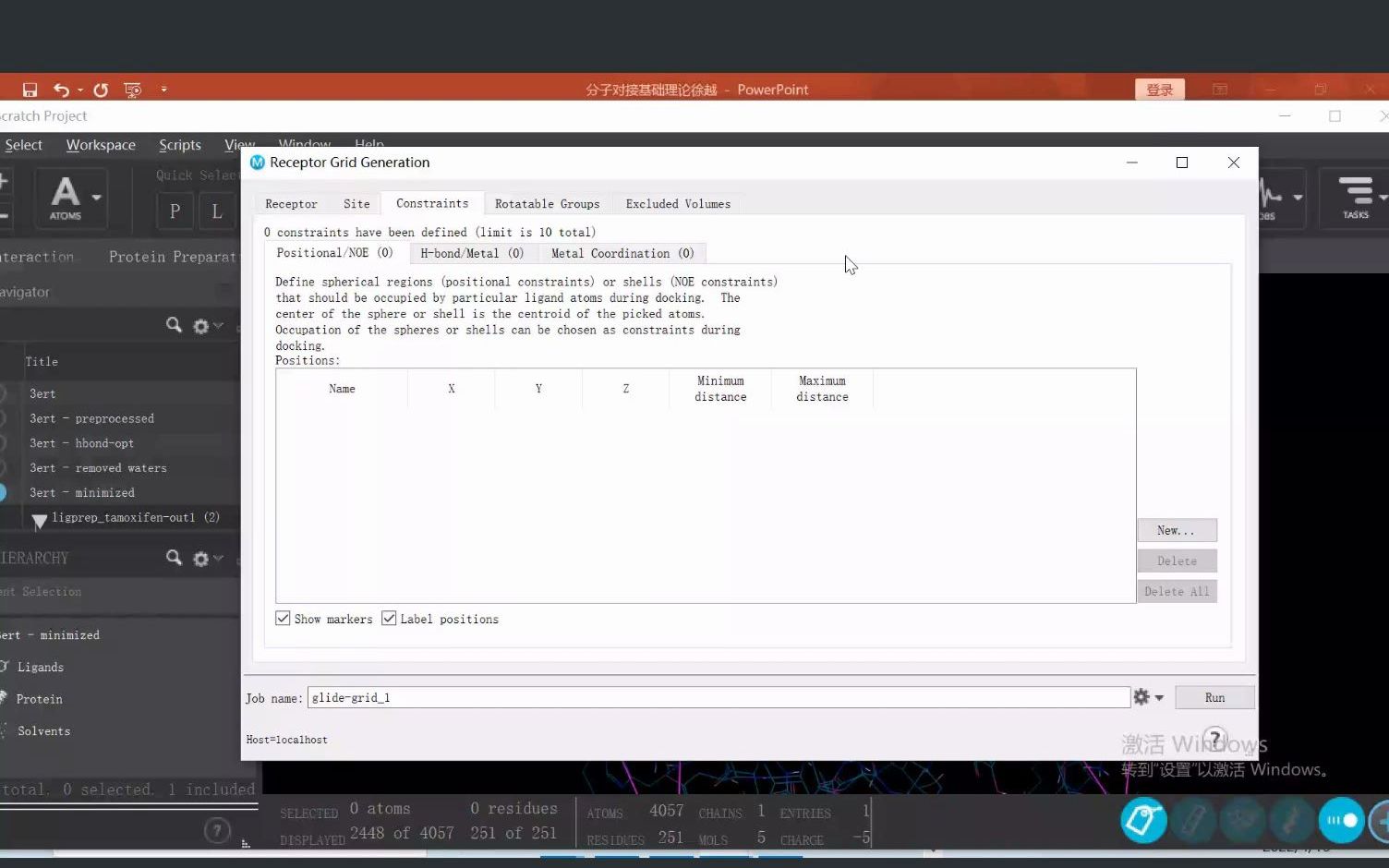Image resolution: width=1389 pixels, height=868 pixels.
Task: Click Maestro help icon at bottom left
Action: pos(217,830)
